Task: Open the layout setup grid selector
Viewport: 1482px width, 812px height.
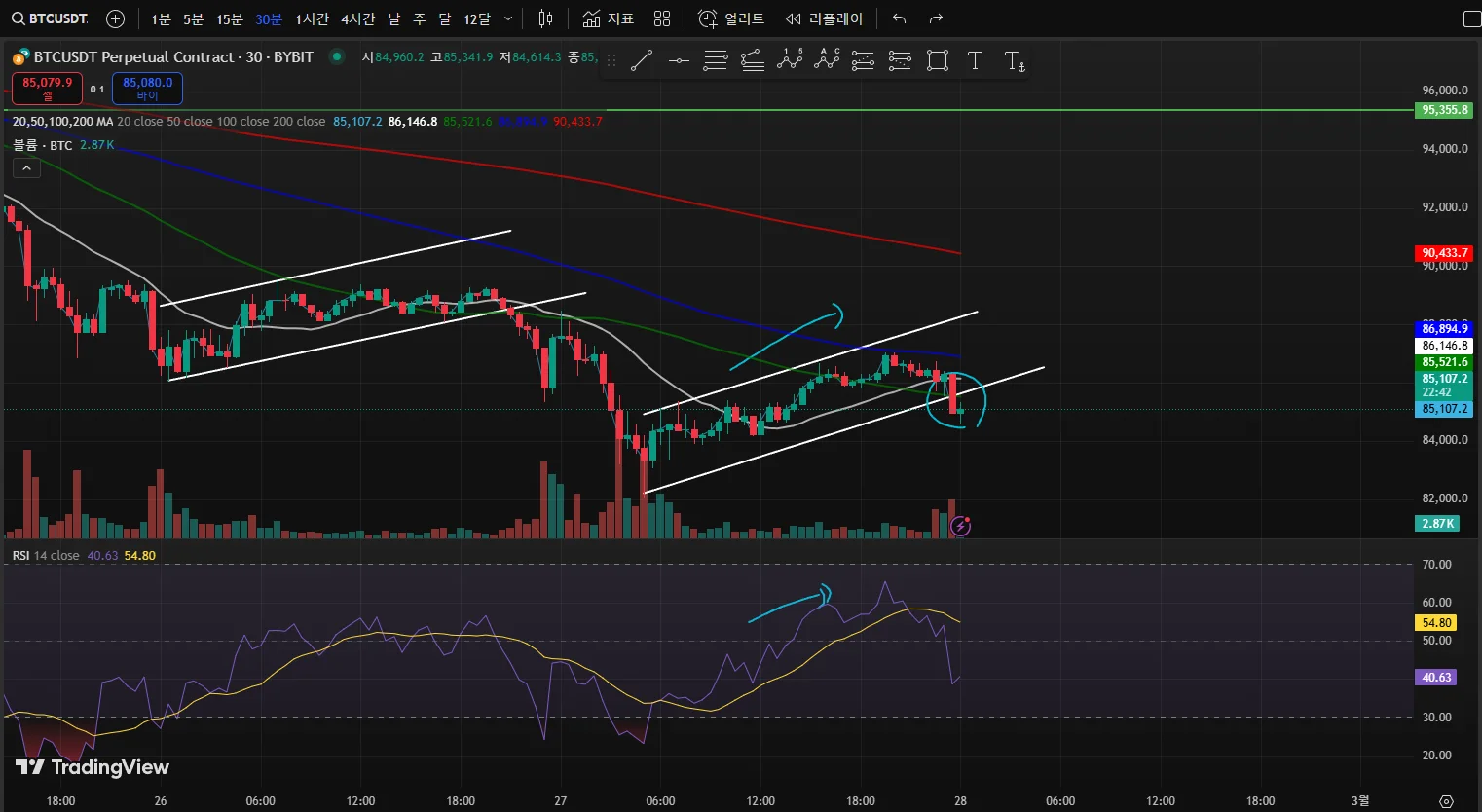Action: (x=662, y=18)
